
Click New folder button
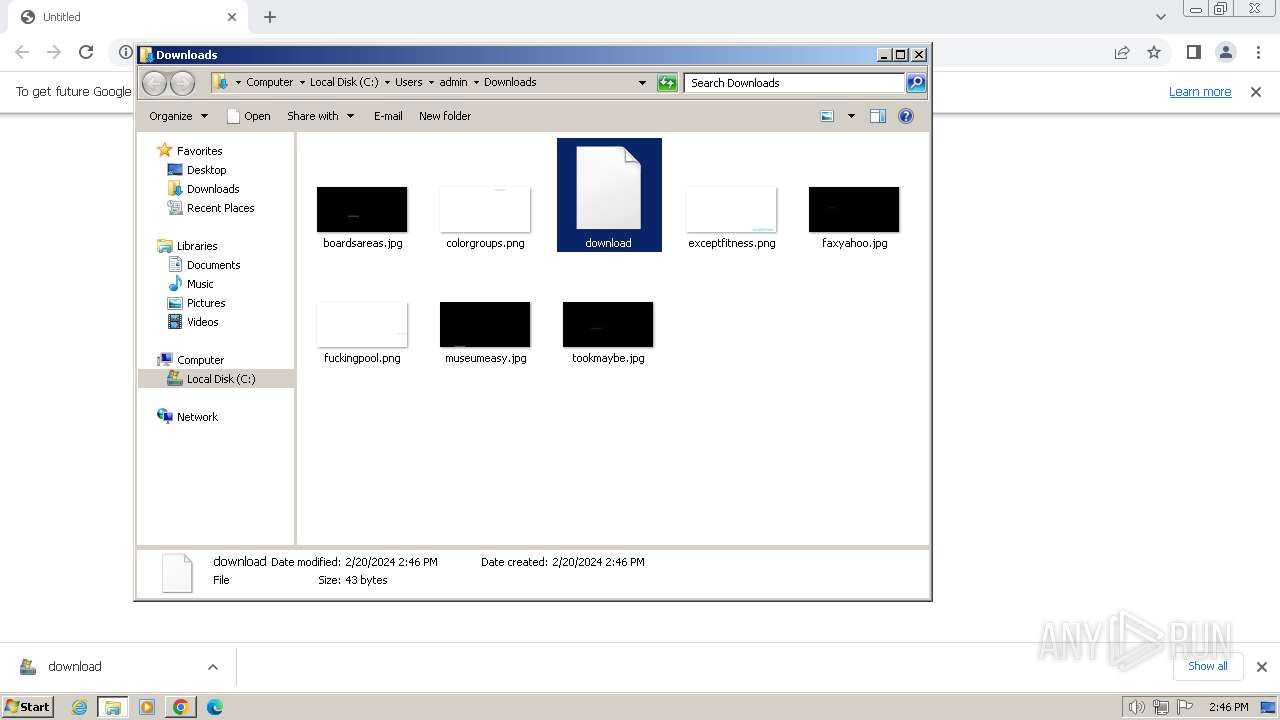click(445, 116)
